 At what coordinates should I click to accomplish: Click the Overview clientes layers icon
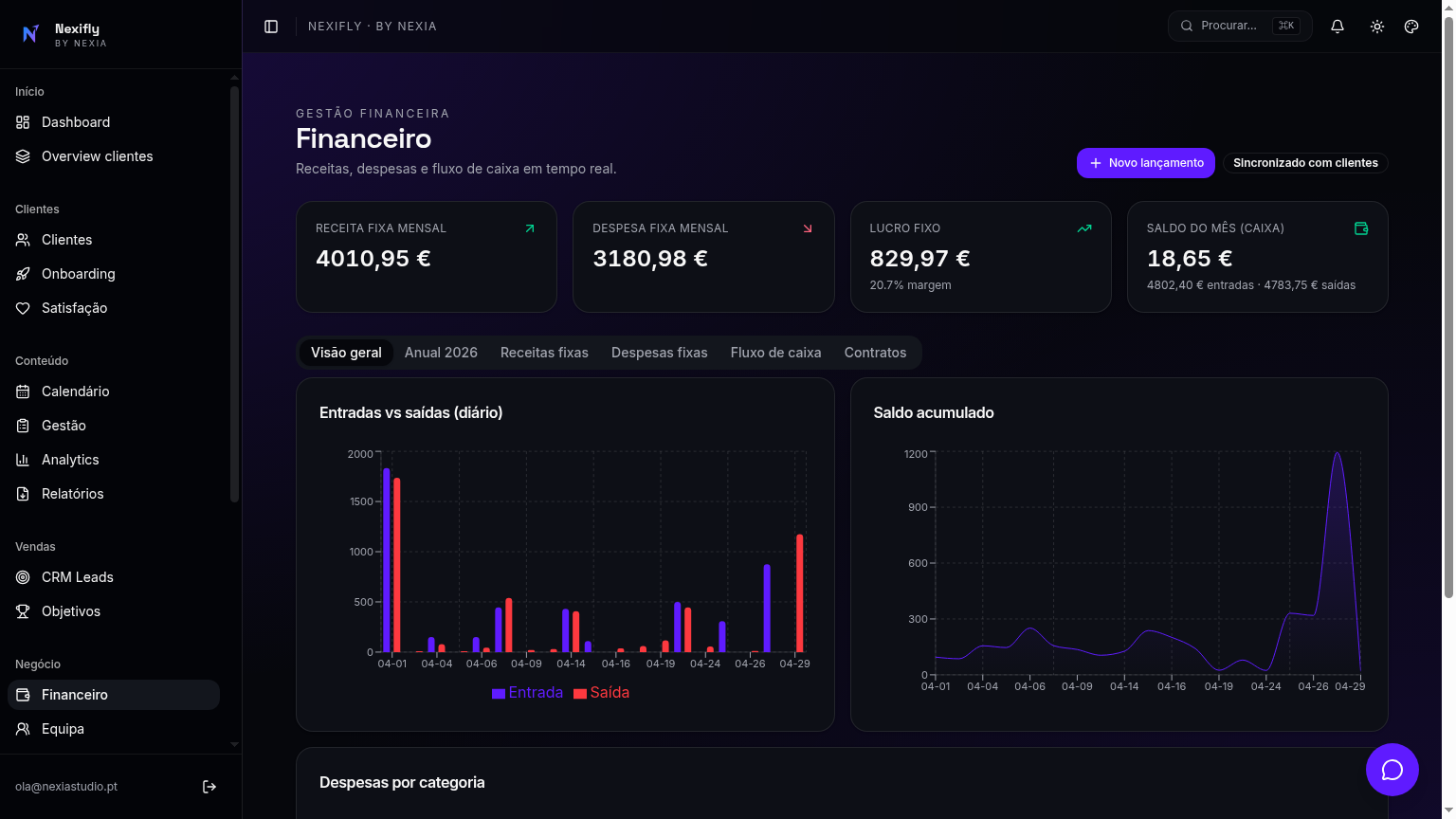23,156
